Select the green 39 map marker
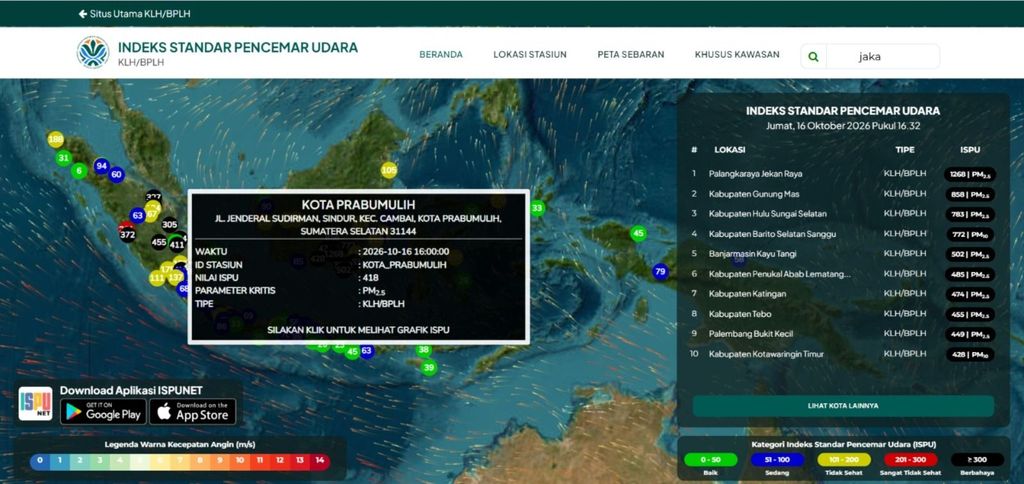The image size is (1024, 484). click(428, 368)
